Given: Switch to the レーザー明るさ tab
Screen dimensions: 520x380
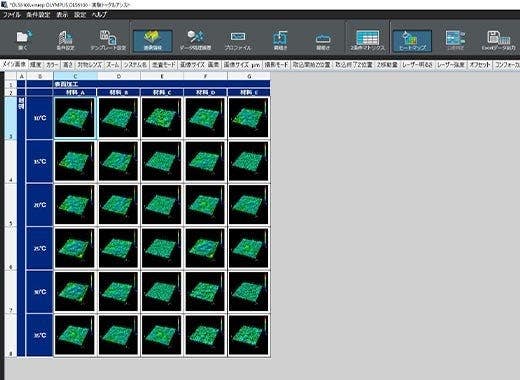Looking at the screenshot, I should 418,65.
